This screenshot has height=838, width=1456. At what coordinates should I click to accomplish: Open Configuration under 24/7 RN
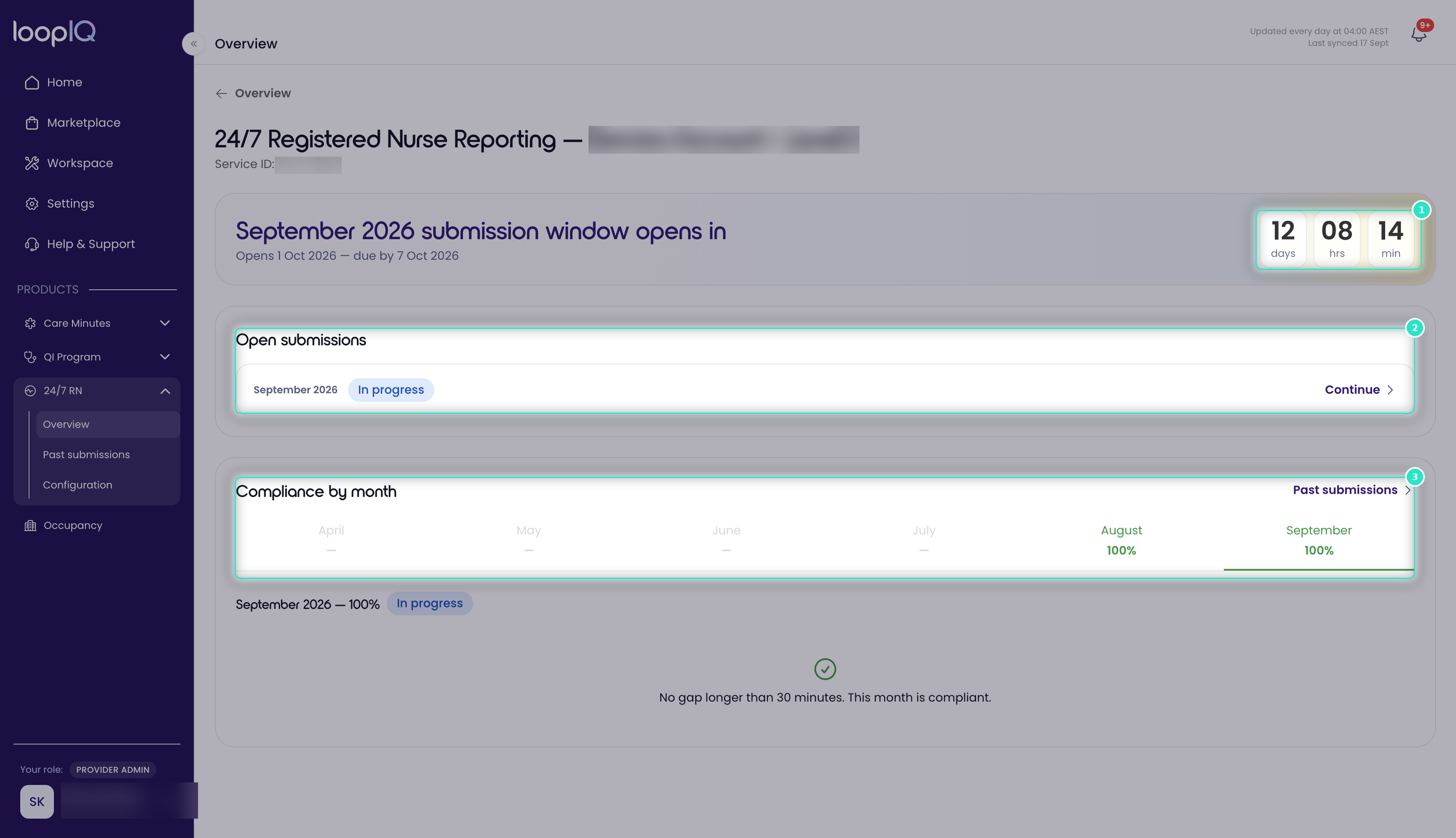pos(108,485)
